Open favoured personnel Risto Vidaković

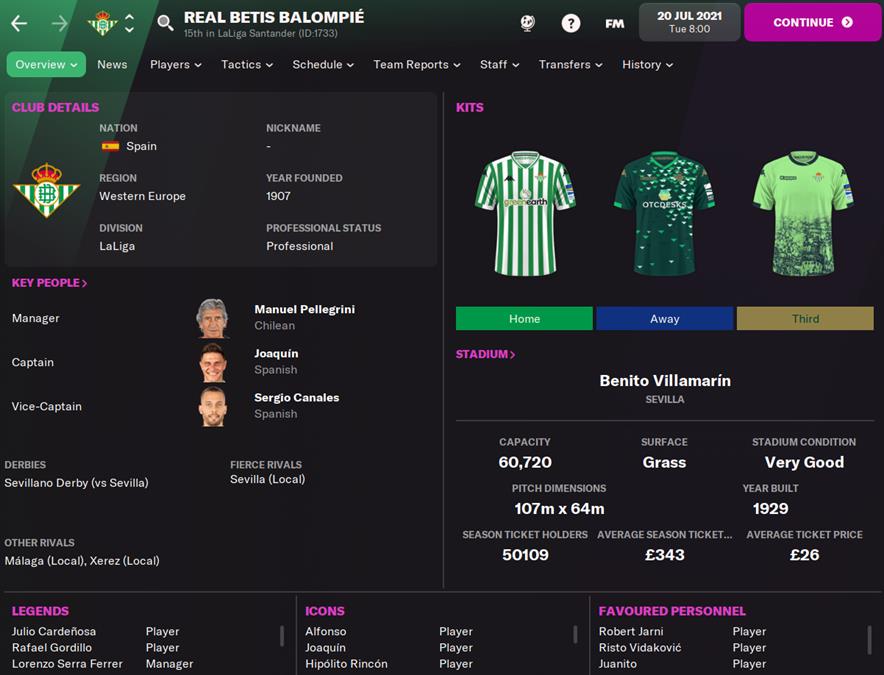[x=640, y=647]
